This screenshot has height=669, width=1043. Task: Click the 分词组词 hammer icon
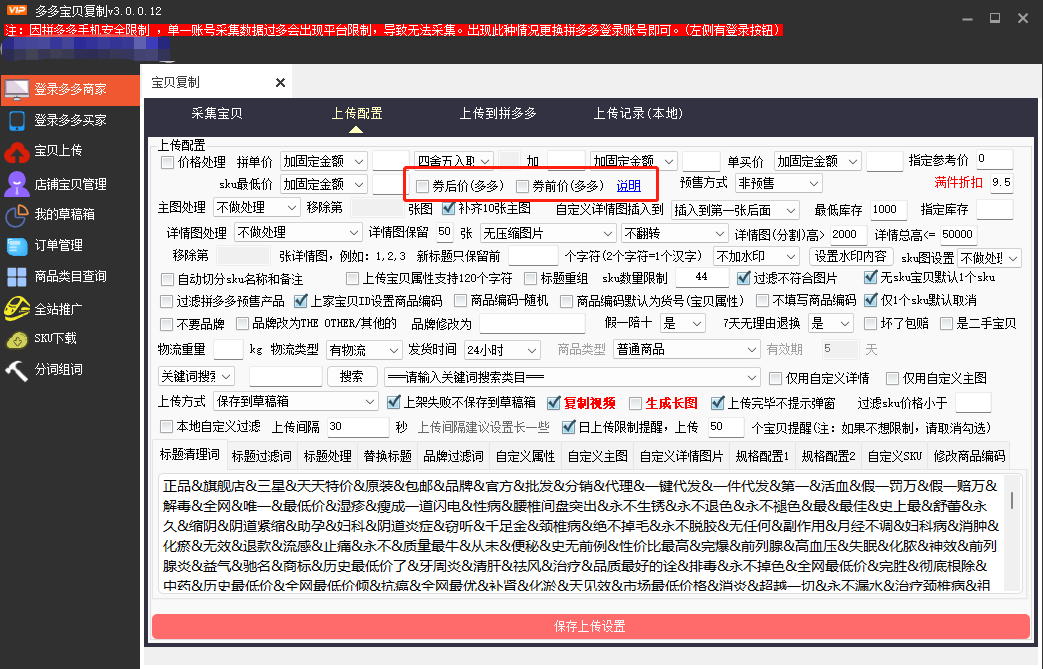[17, 370]
